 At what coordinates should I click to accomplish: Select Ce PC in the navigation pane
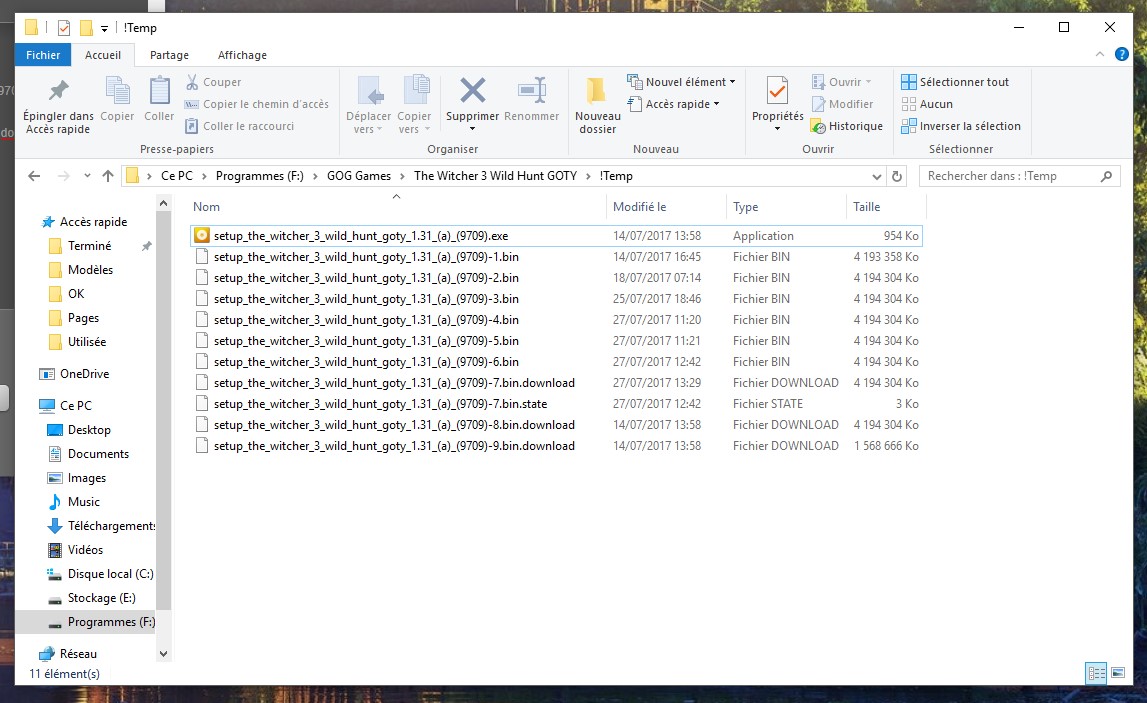[x=66, y=405]
